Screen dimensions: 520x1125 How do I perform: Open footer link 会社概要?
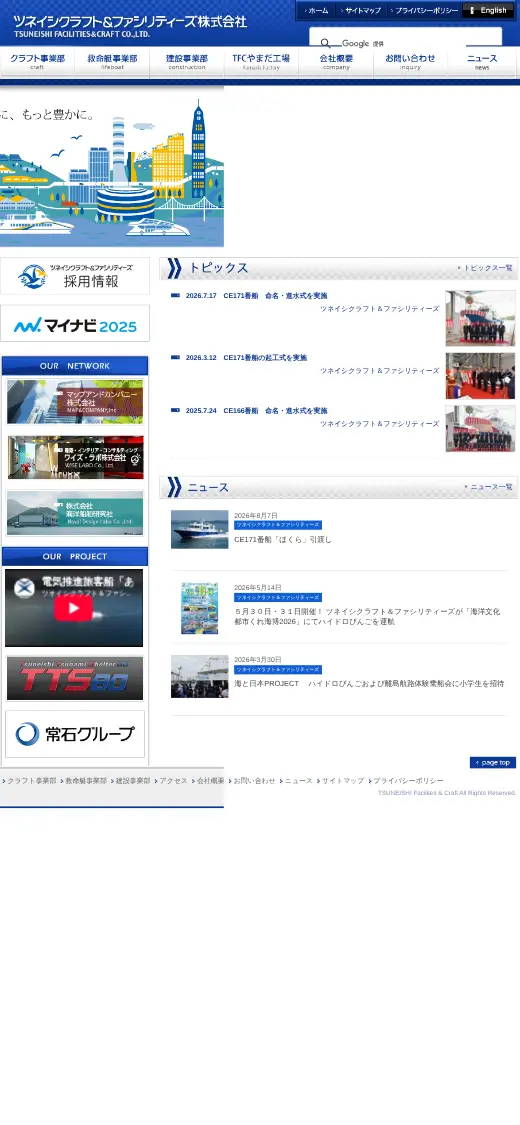click(x=211, y=781)
